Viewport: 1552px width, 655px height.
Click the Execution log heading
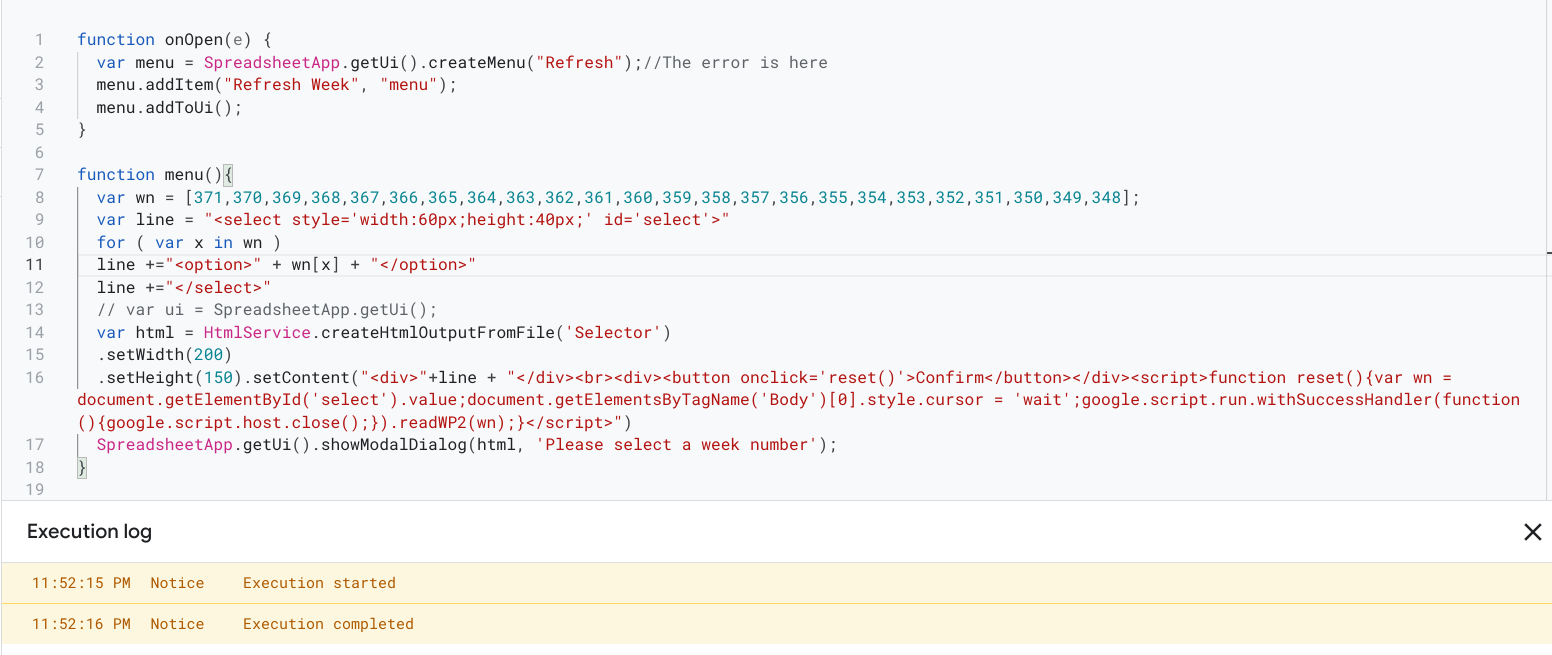coord(89,531)
